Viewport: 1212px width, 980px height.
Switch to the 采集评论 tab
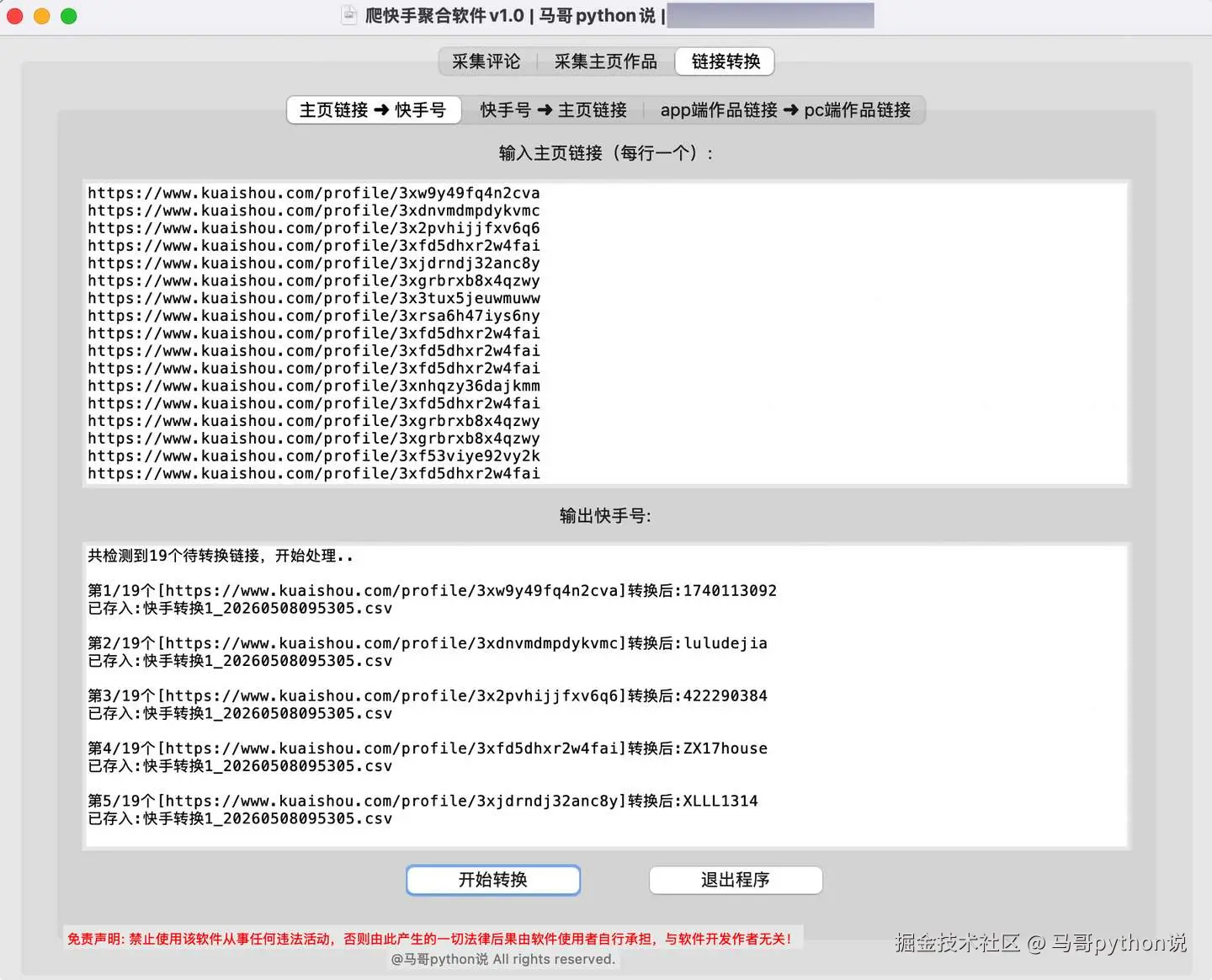(x=486, y=61)
